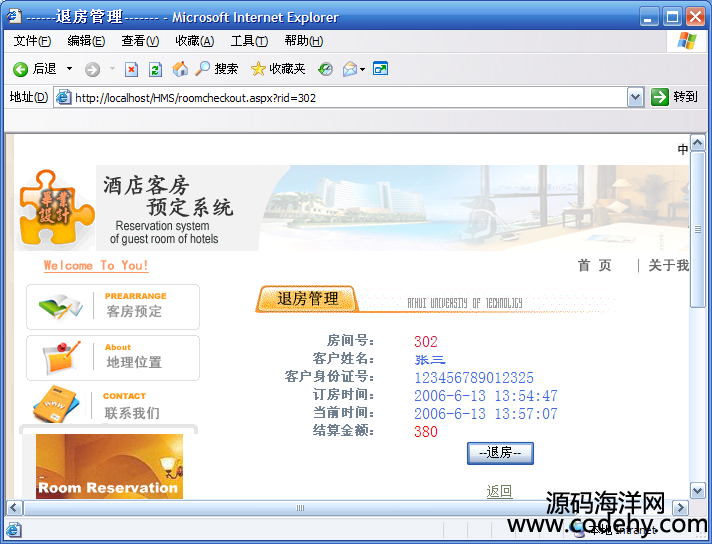The image size is (712, 544).
Task: Open the 文件(F) menu
Action: (32, 41)
